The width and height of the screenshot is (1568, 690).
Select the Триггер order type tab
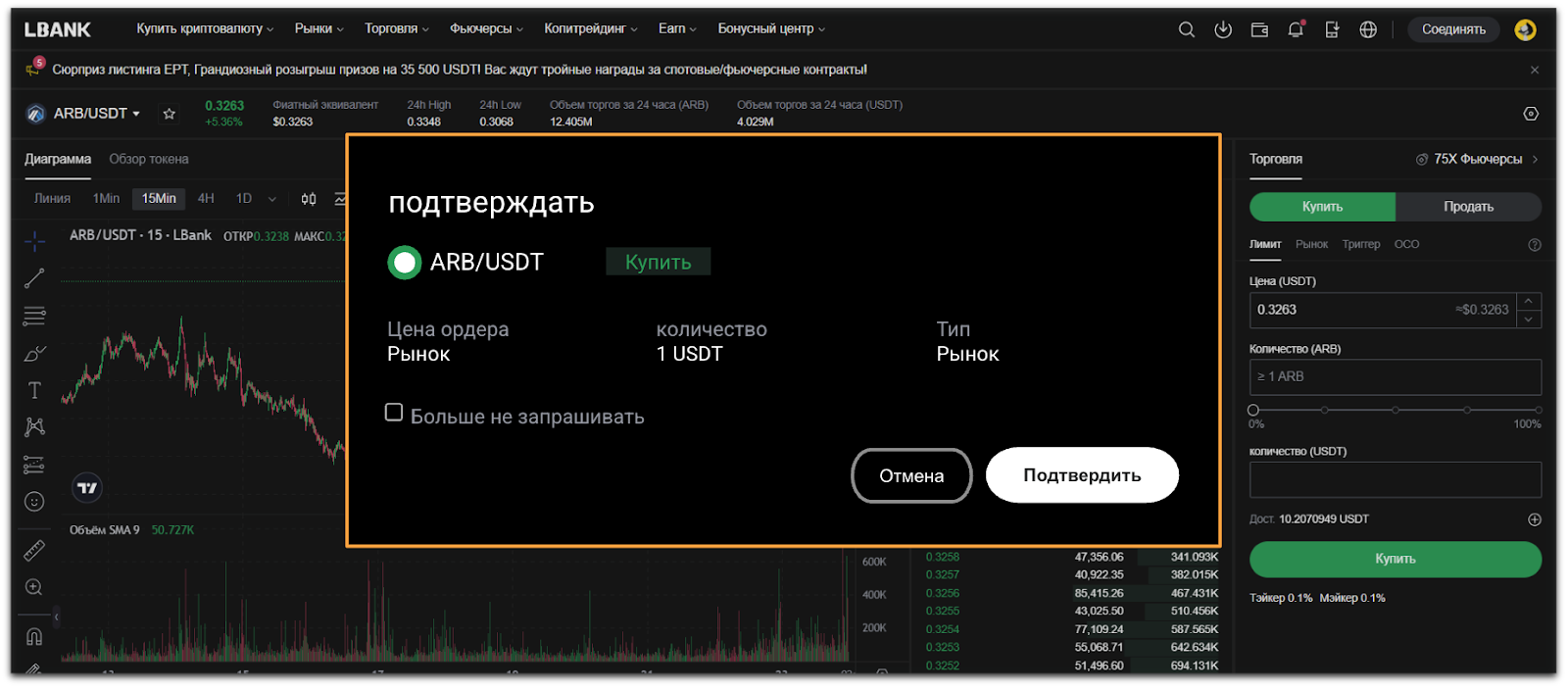point(1360,244)
